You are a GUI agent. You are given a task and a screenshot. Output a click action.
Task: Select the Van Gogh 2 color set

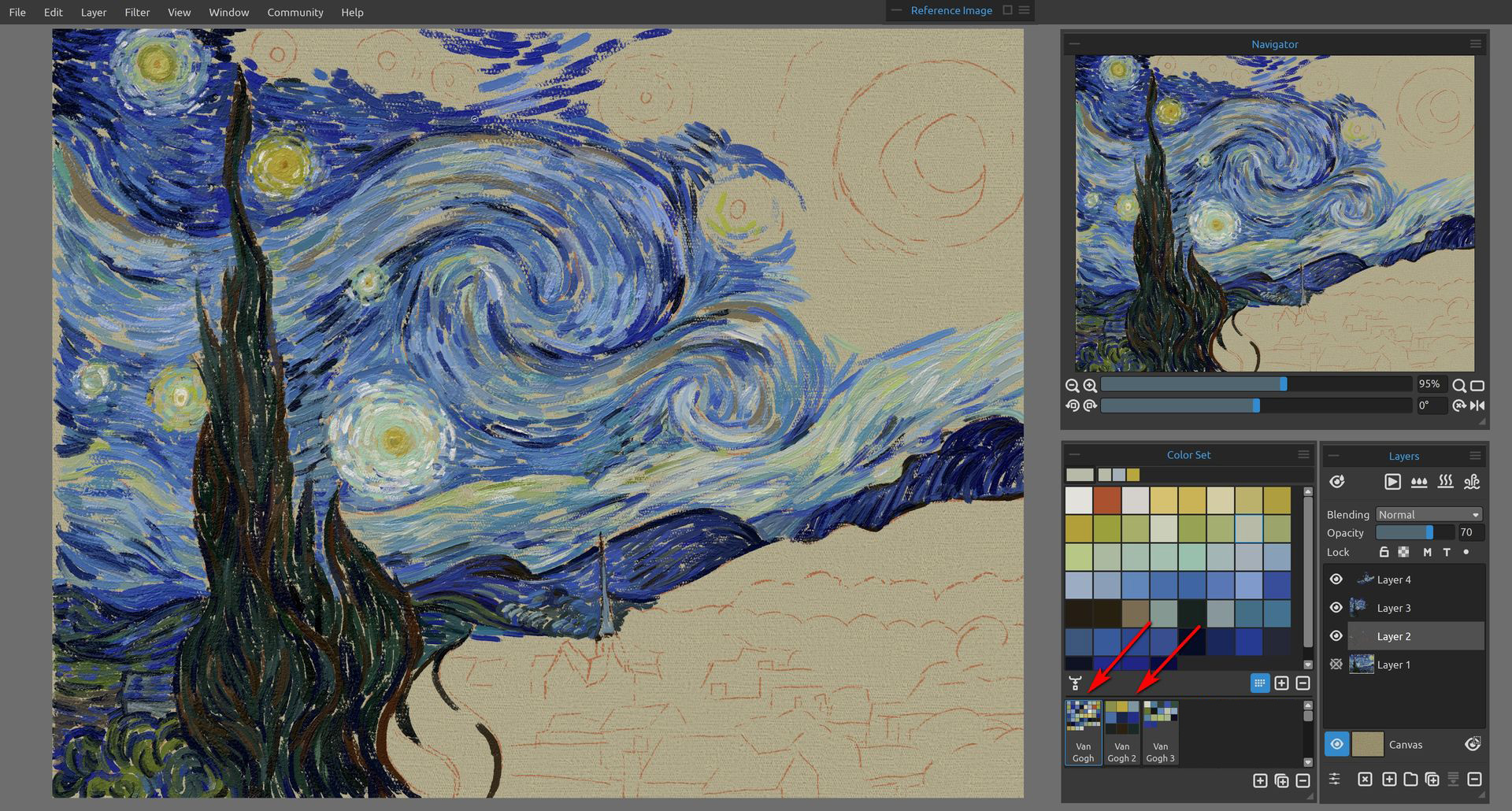click(x=1121, y=732)
